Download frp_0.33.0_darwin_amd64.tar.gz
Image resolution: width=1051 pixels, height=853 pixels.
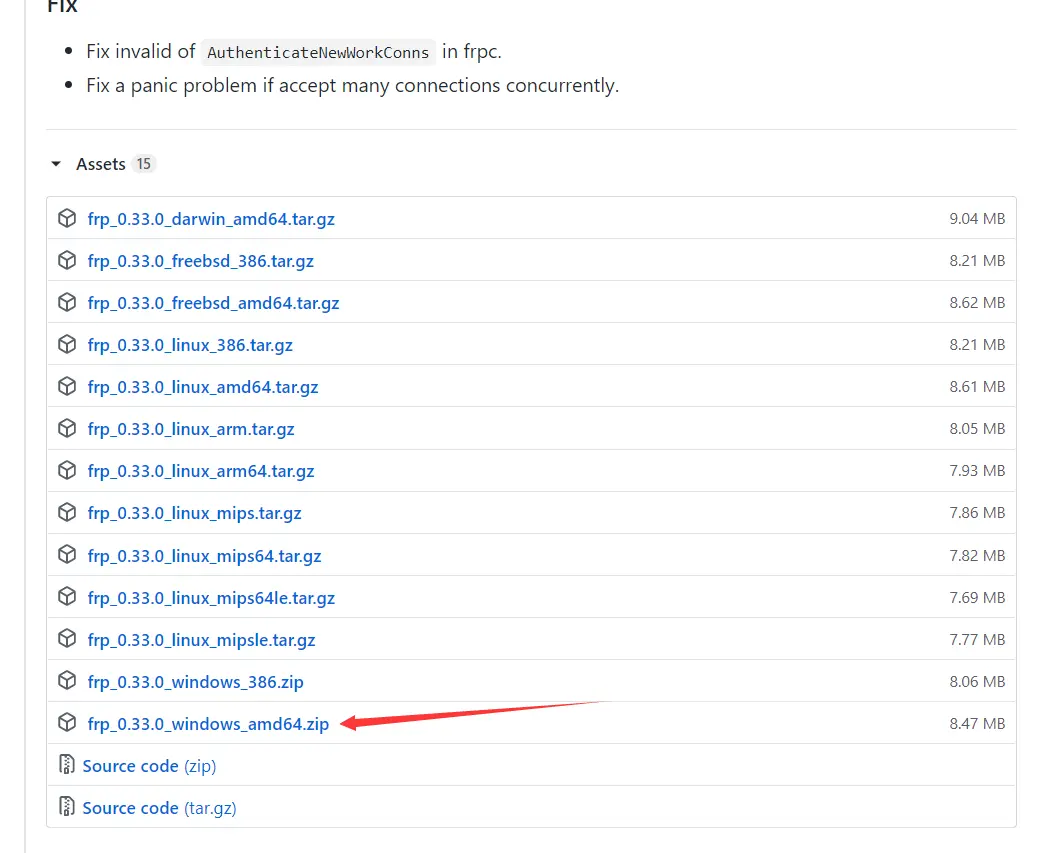[211, 219]
